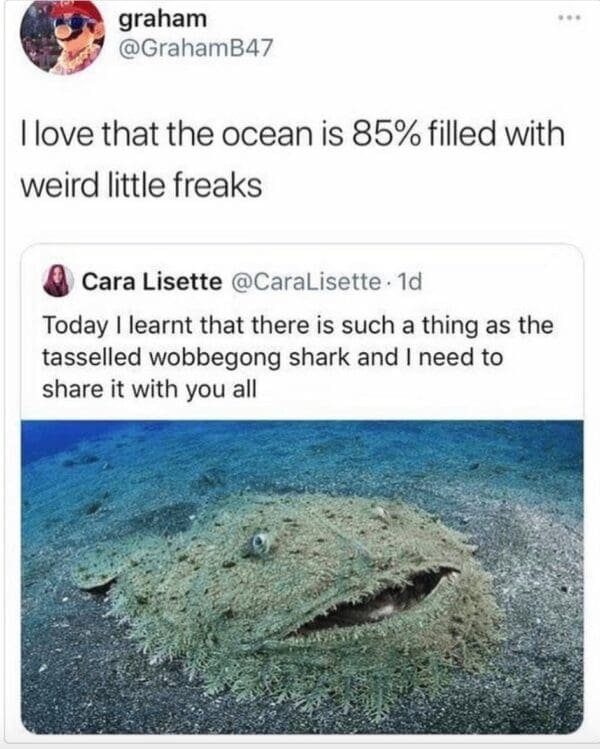Screen dimensions: 600x749
Task: Visit the @GrahamB47 handle
Action: coord(195,47)
